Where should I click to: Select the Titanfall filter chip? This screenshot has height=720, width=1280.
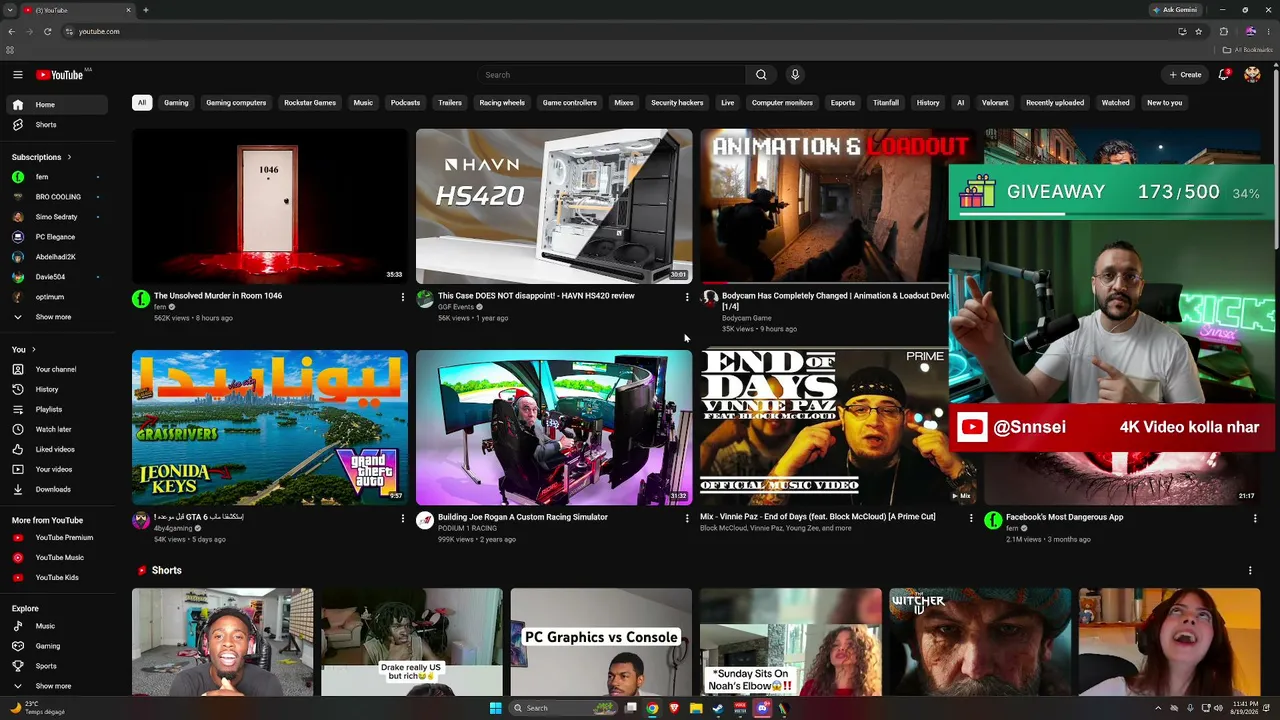coord(886,103)
